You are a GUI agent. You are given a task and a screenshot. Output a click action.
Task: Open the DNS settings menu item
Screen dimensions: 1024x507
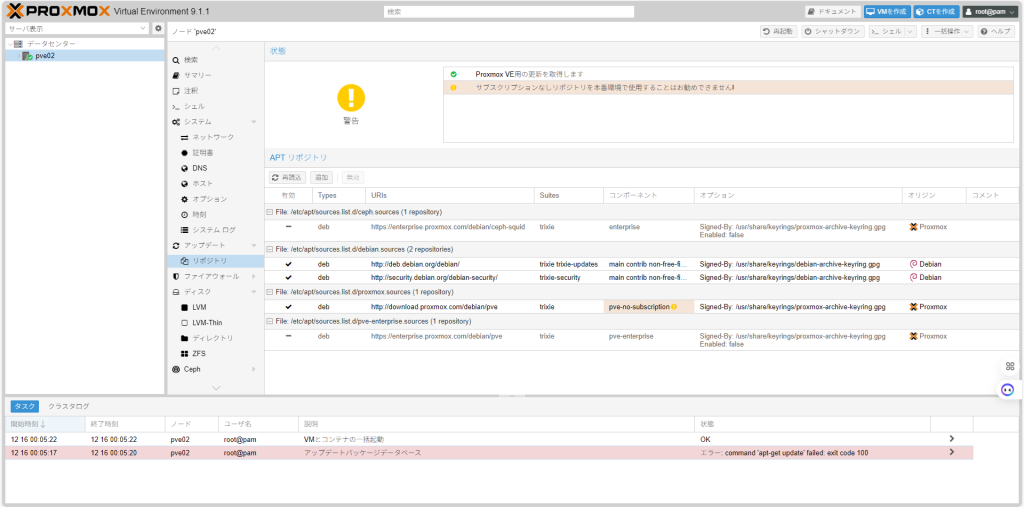[x=200, y=168]
